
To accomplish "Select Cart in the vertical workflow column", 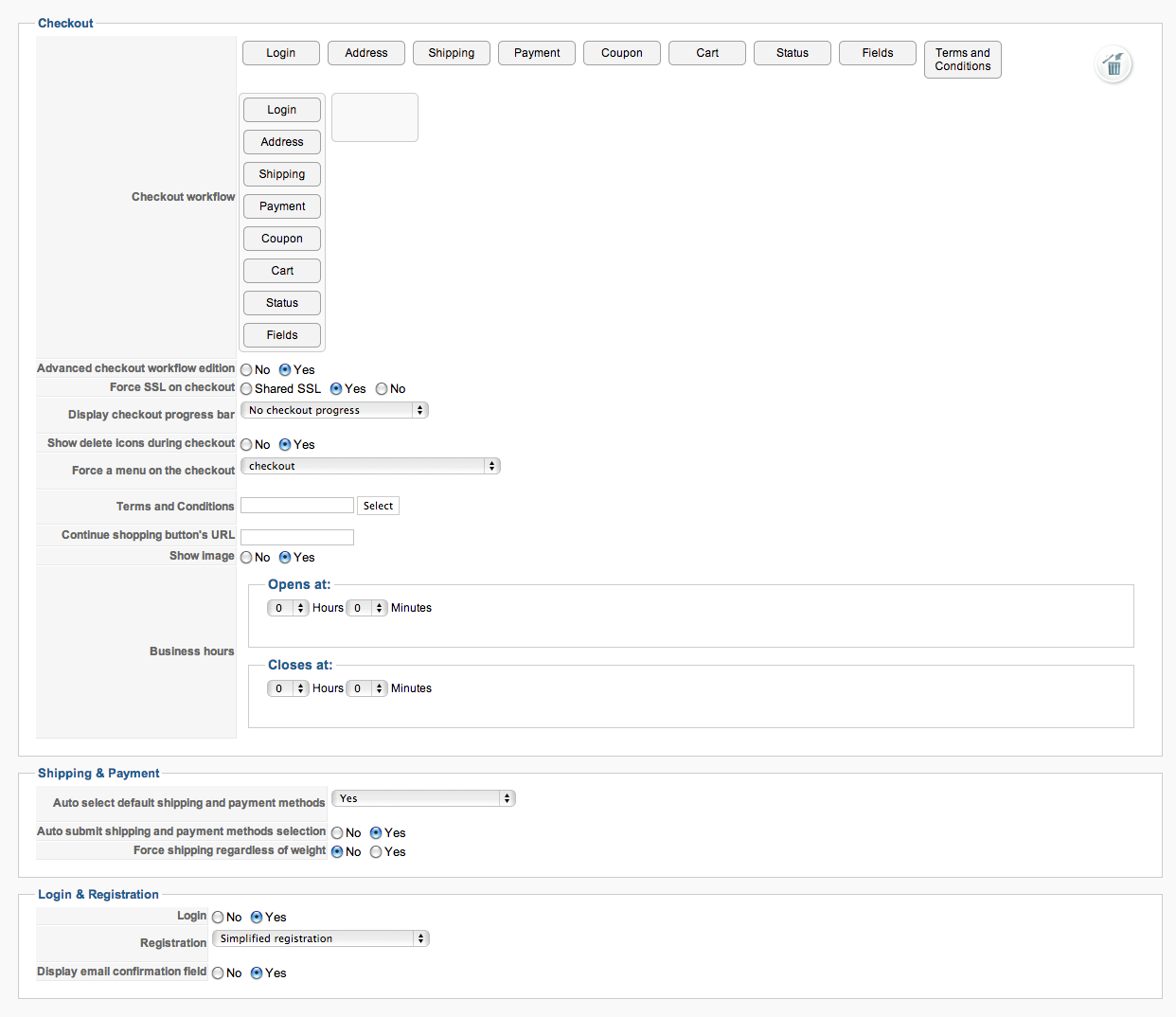I will click(x=282, y=271).
